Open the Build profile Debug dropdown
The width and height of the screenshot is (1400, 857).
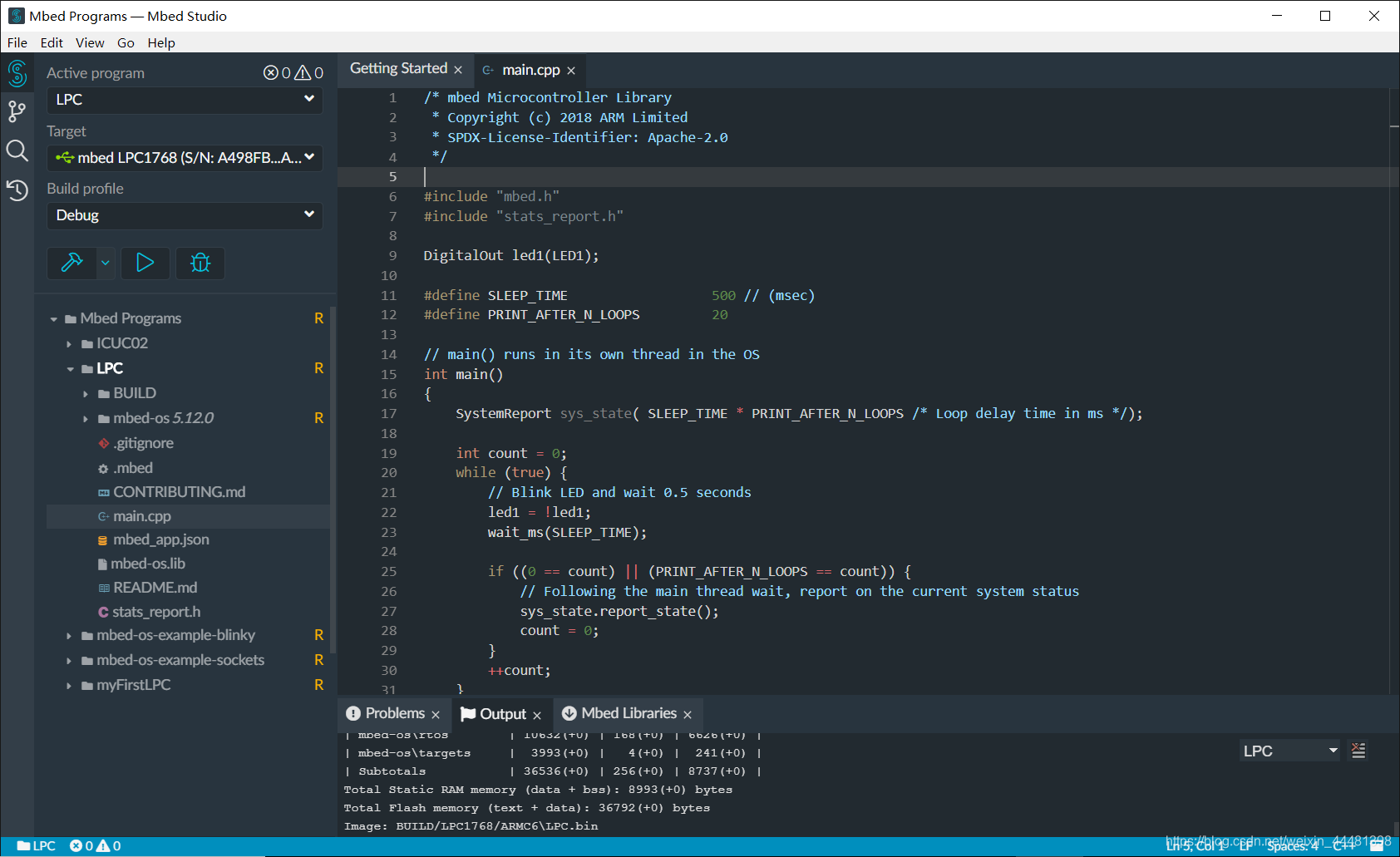(x=185, y=215)
